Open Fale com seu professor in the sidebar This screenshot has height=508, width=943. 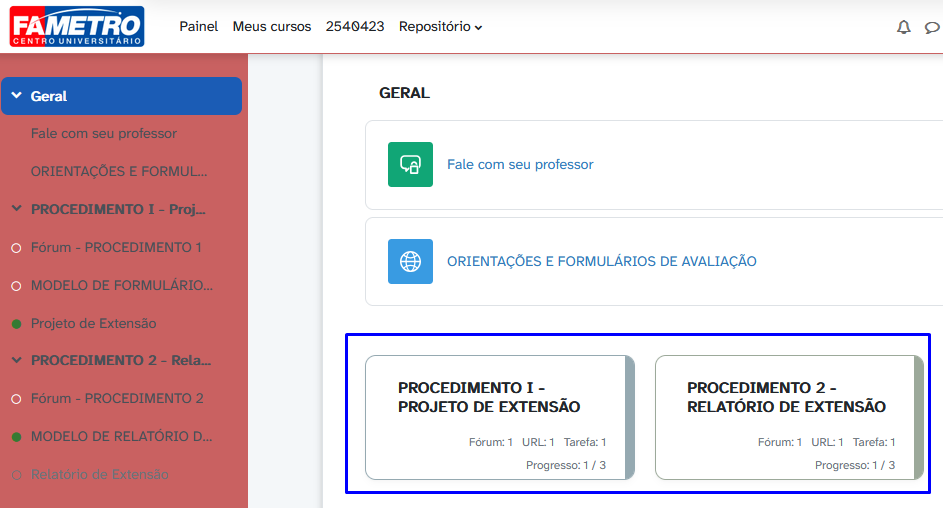103,133
